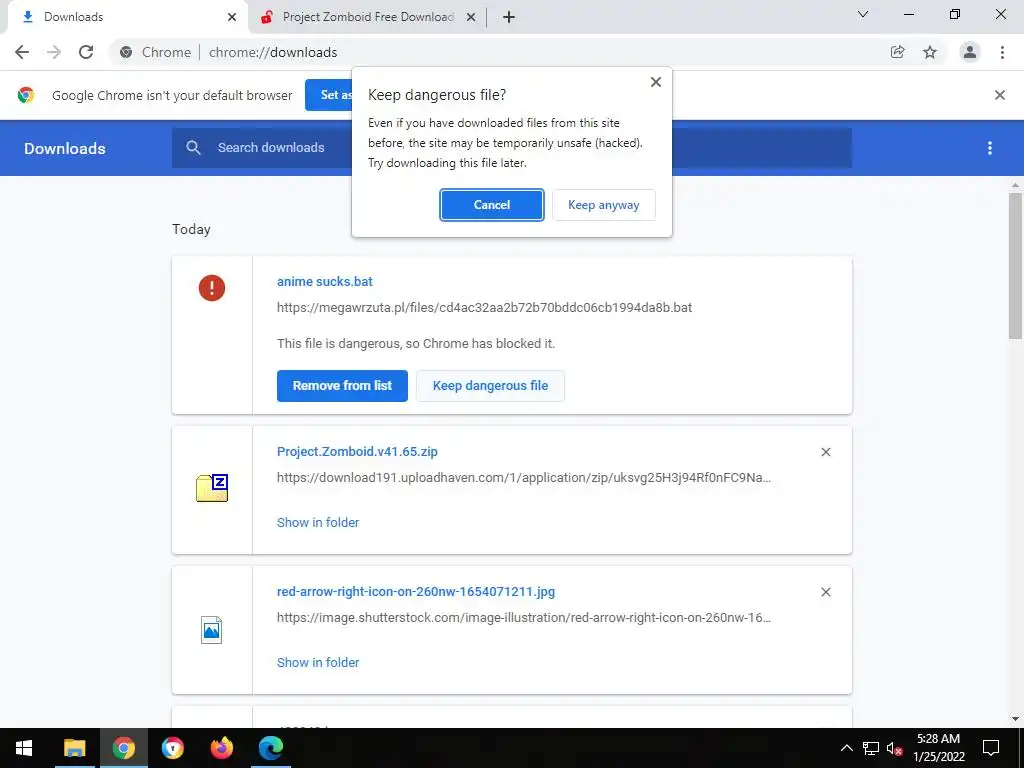Screen dimensions: 1024x768
Task: Click the Downloads page title
Action: click(65, 148)
